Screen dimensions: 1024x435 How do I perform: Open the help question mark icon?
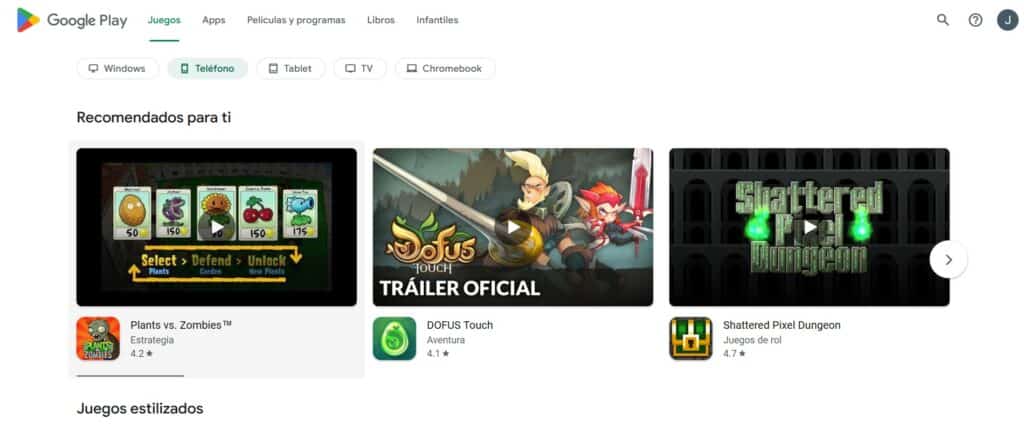tap(975, 20)
